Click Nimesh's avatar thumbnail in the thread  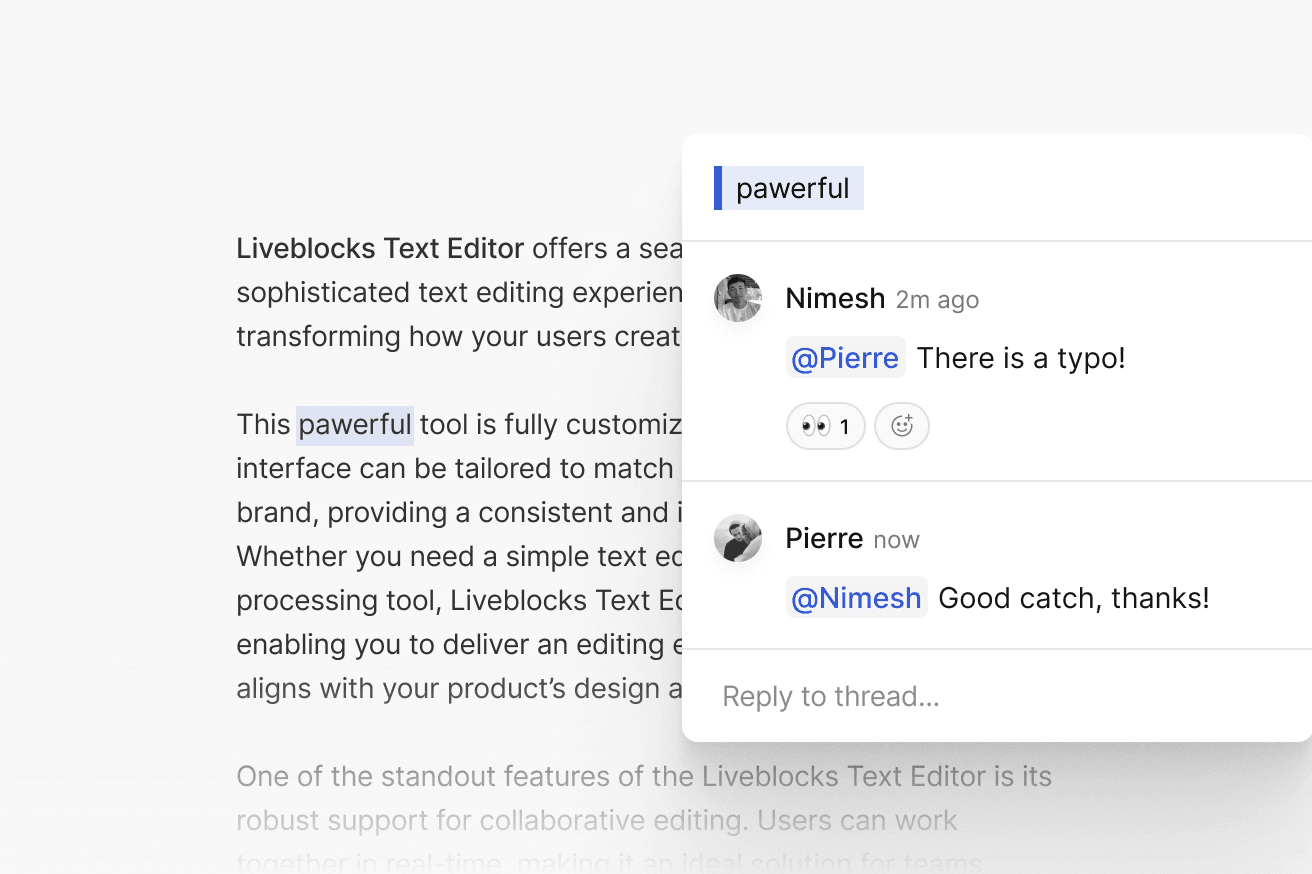pyautogui.click(x=737, y=297)
